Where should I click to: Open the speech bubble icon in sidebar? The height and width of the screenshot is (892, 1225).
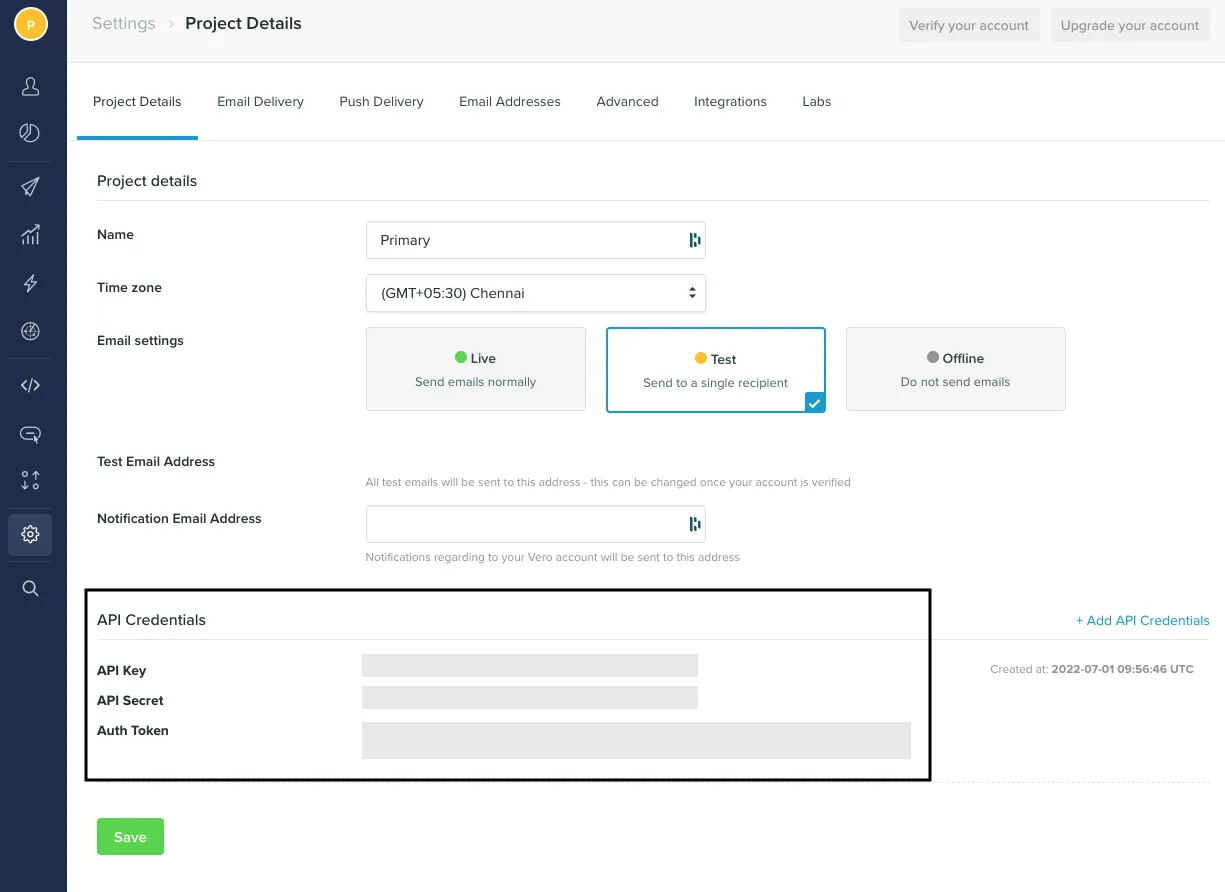30,434
